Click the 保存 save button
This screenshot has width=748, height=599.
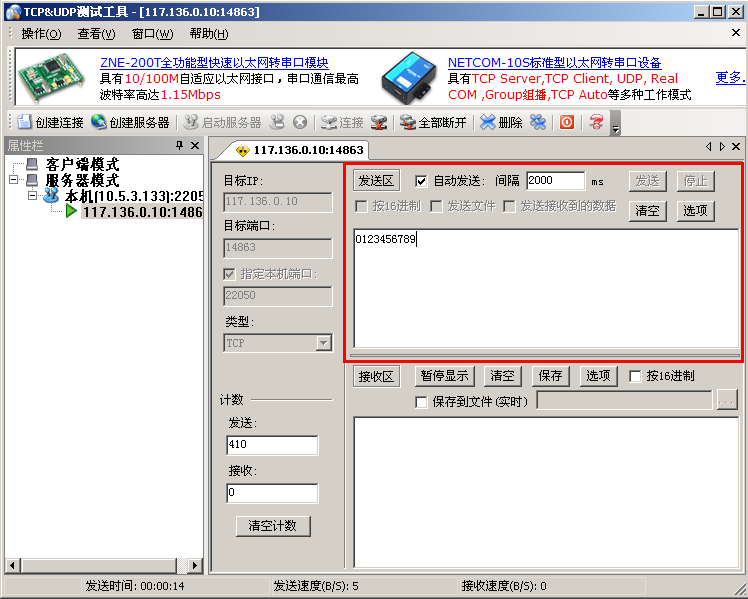coord(551,376)
